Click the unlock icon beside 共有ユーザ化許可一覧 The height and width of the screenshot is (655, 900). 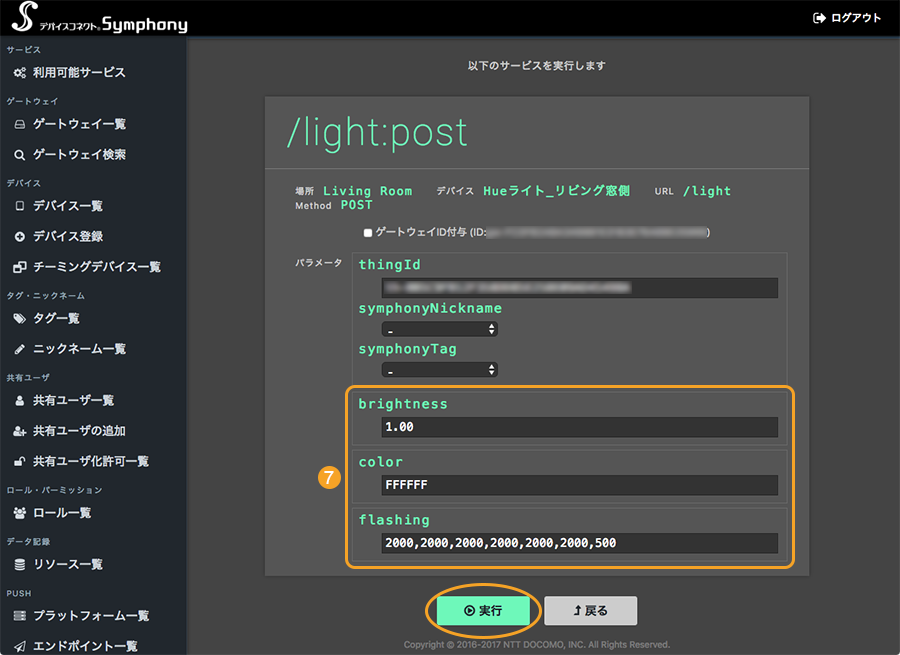coord(20,462)
